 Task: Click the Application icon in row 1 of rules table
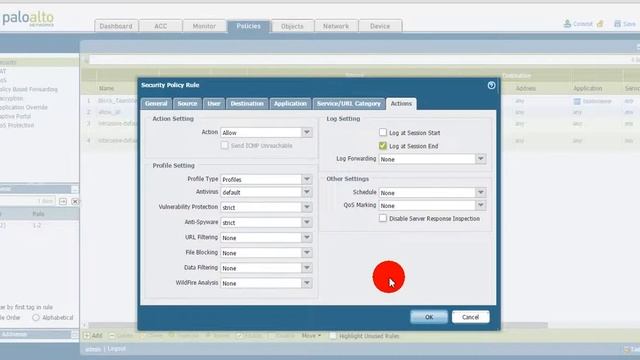(x=577, y=101)
